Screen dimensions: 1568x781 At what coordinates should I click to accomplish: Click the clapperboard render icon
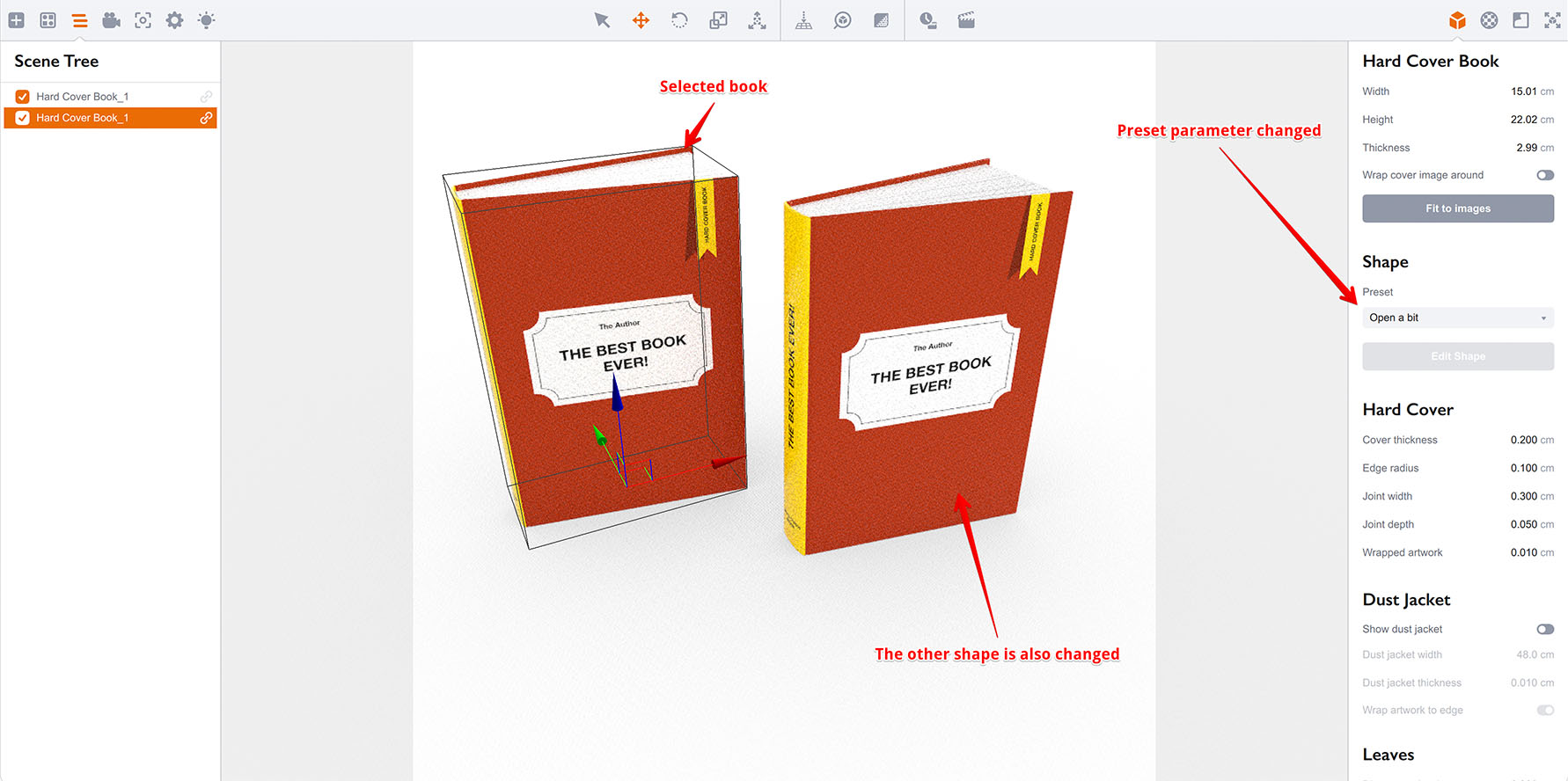click(966, 20)
